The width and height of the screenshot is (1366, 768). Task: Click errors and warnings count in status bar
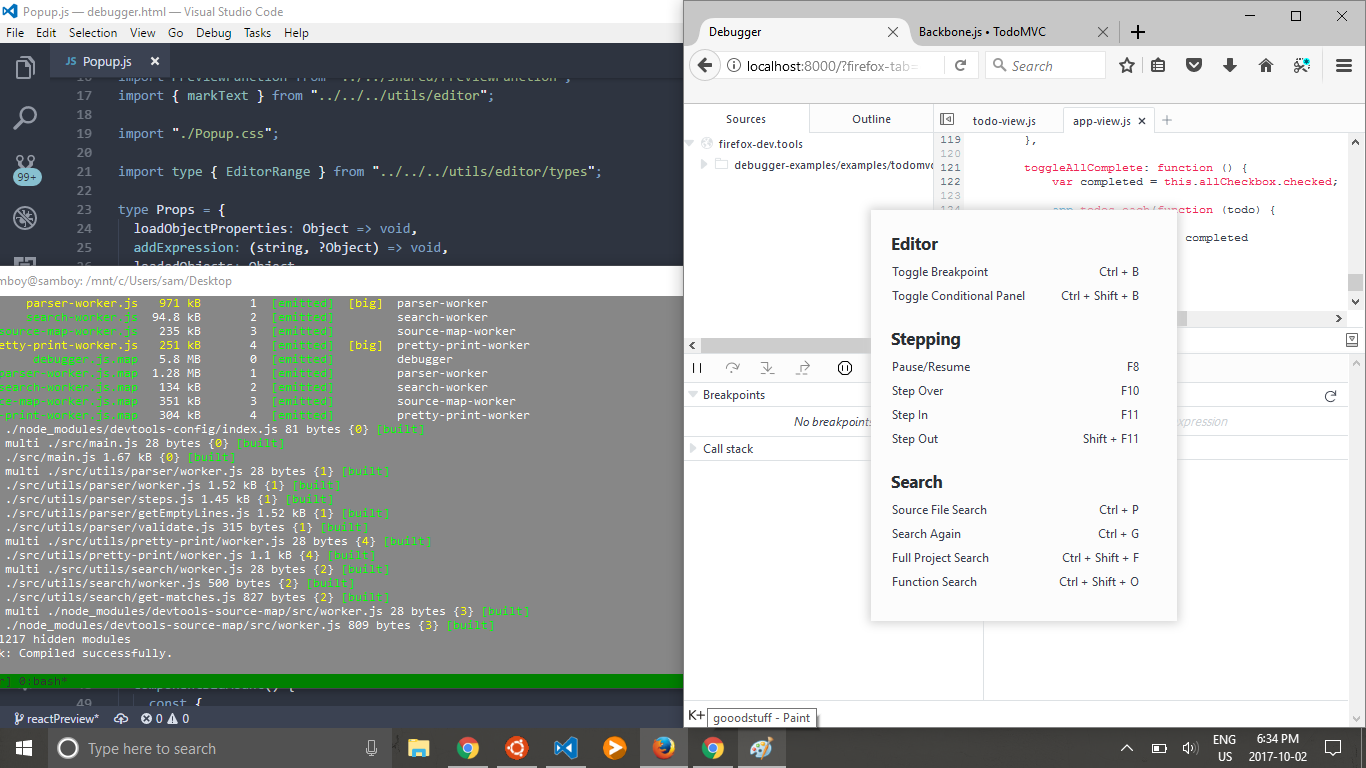pyautogui.click(x=165, y=718)
